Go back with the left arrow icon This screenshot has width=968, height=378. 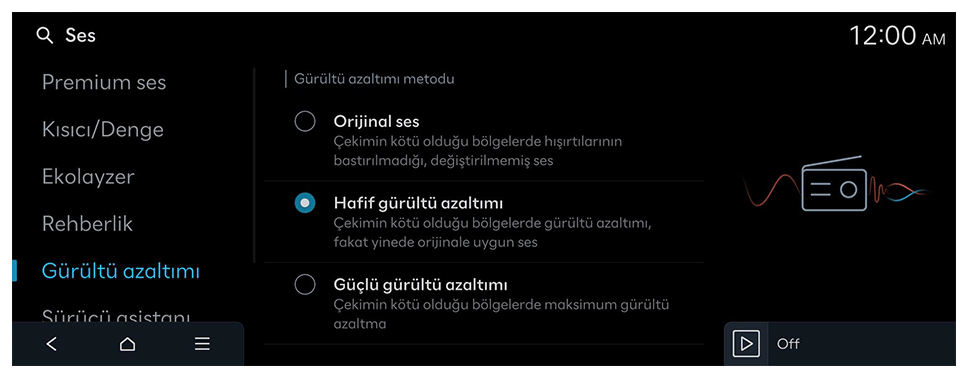pos(52,344)
